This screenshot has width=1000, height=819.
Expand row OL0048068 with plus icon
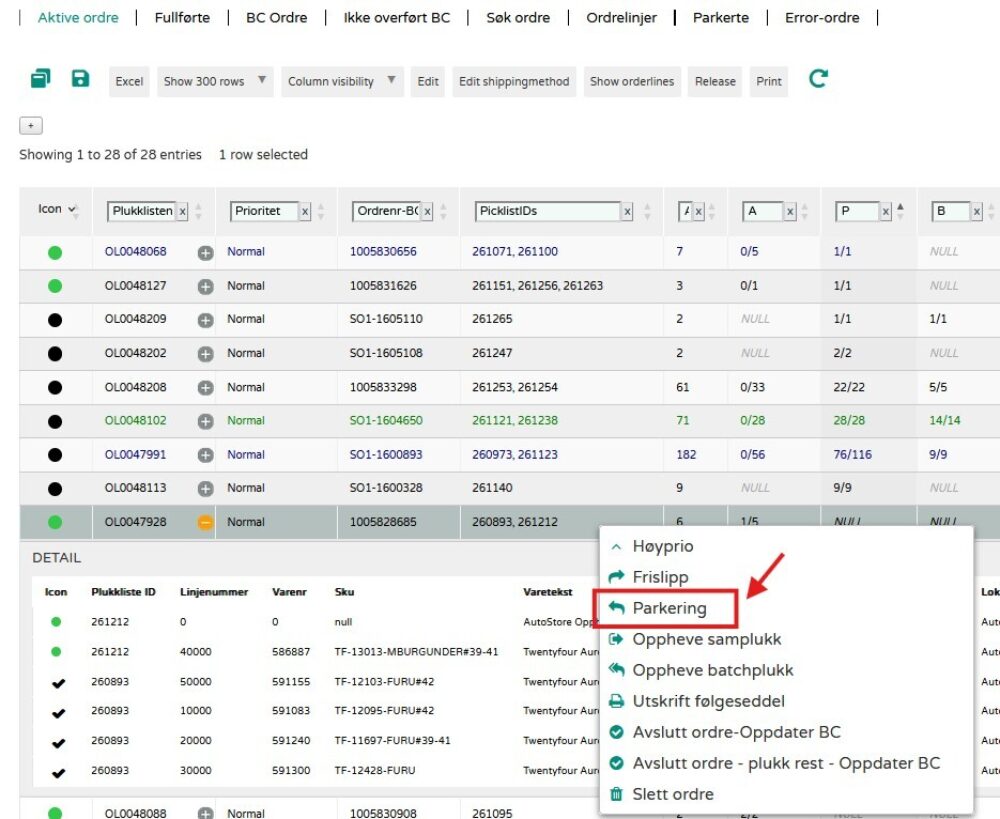click(205, 252)
